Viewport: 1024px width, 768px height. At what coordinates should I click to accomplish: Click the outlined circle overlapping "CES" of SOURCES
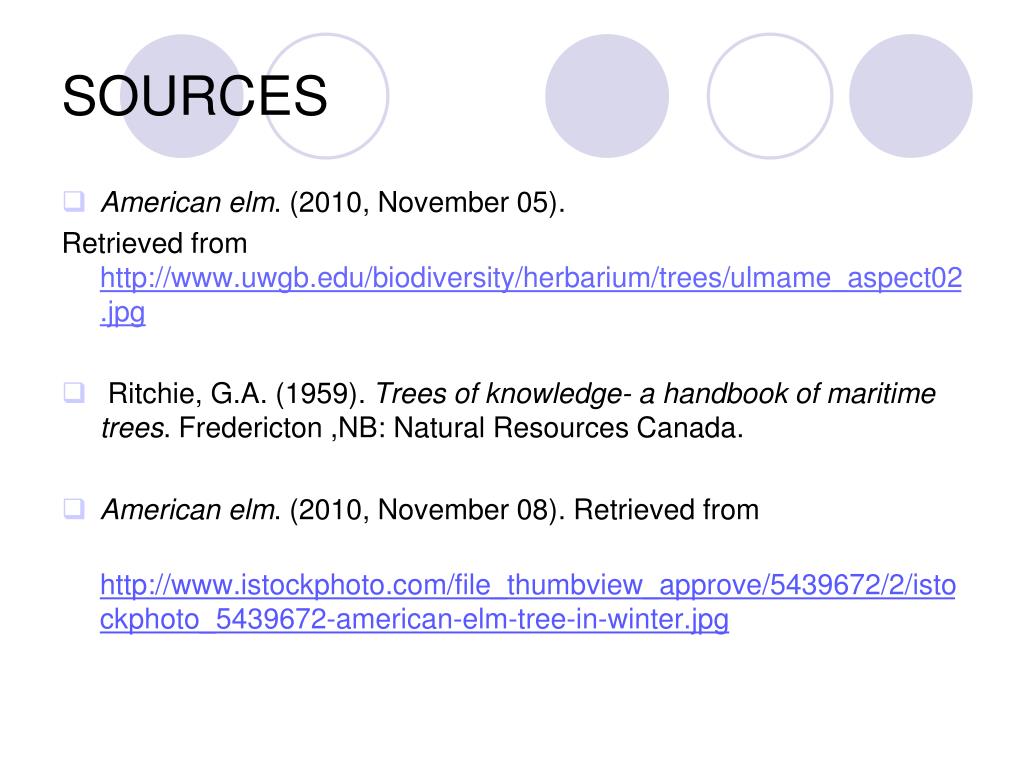[327, 96]
